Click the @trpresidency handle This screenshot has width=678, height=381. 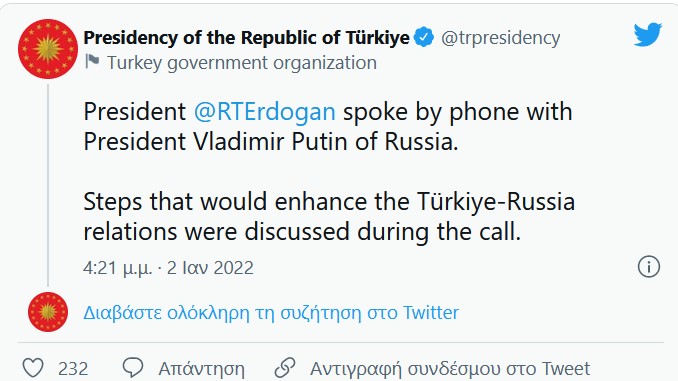[501, 38]
